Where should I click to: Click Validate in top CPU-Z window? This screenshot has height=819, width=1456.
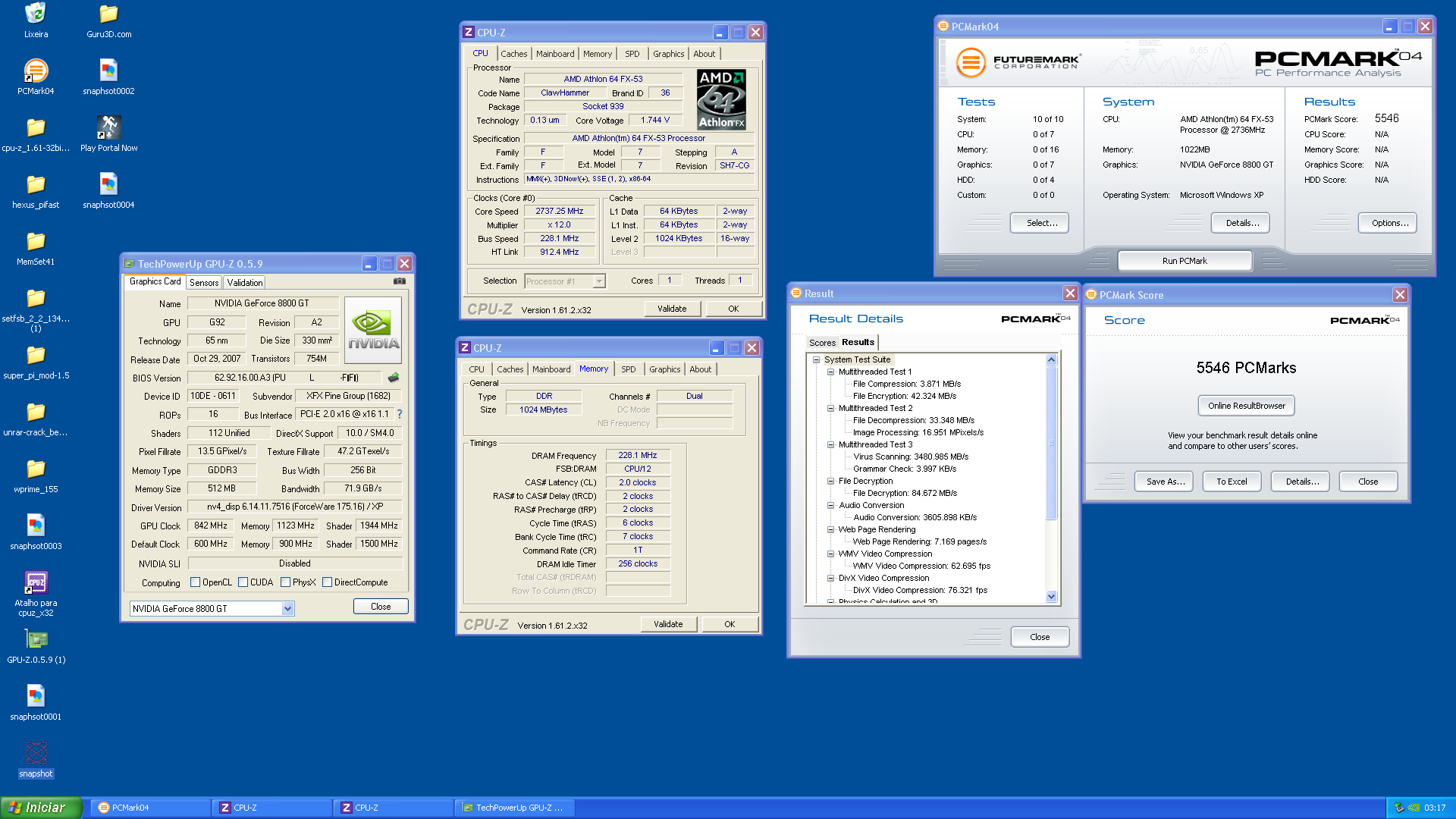click(x=672, y=309)
